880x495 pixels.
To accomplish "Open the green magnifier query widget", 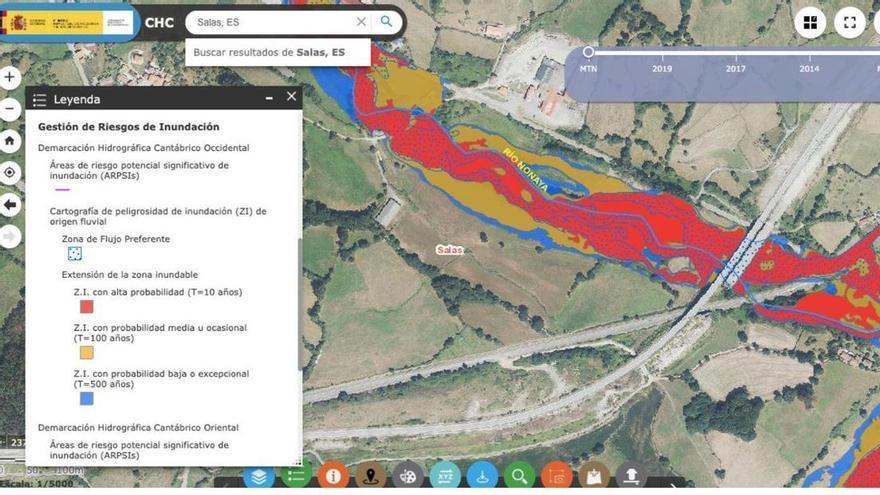I will tap(519, 476).
